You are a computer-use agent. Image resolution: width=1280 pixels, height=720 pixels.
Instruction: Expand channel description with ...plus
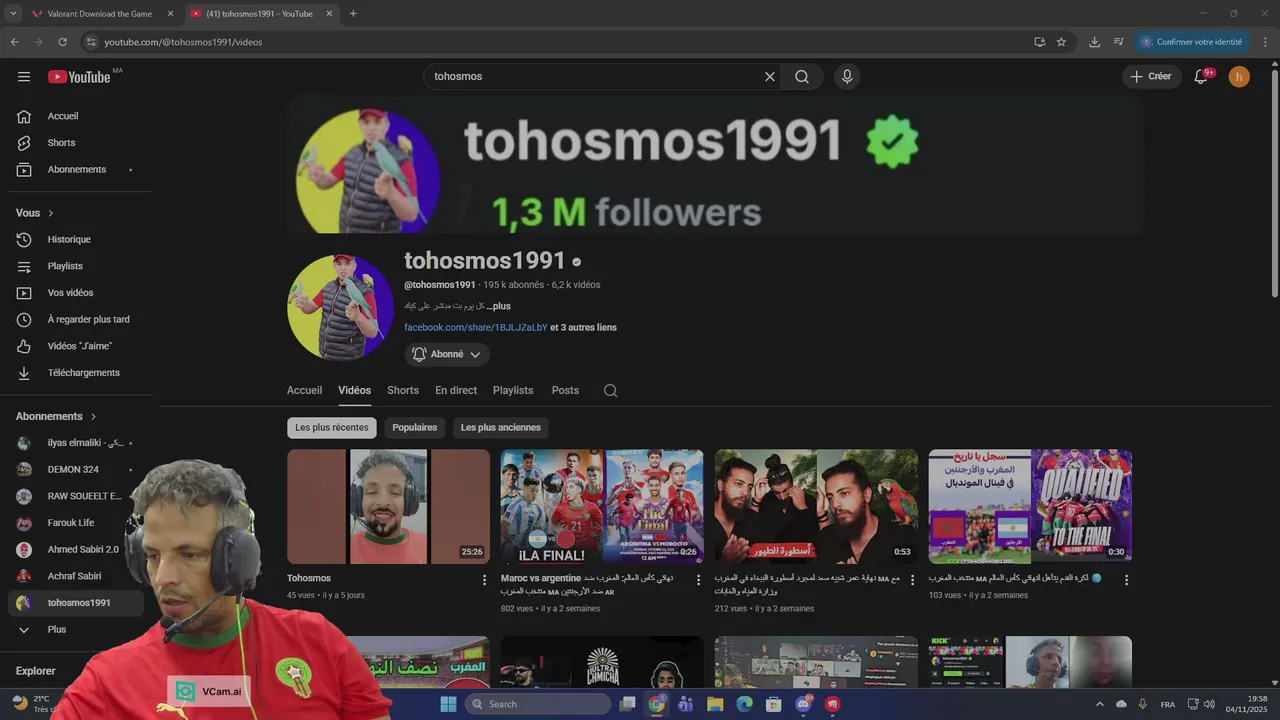[x=499, y=306]
